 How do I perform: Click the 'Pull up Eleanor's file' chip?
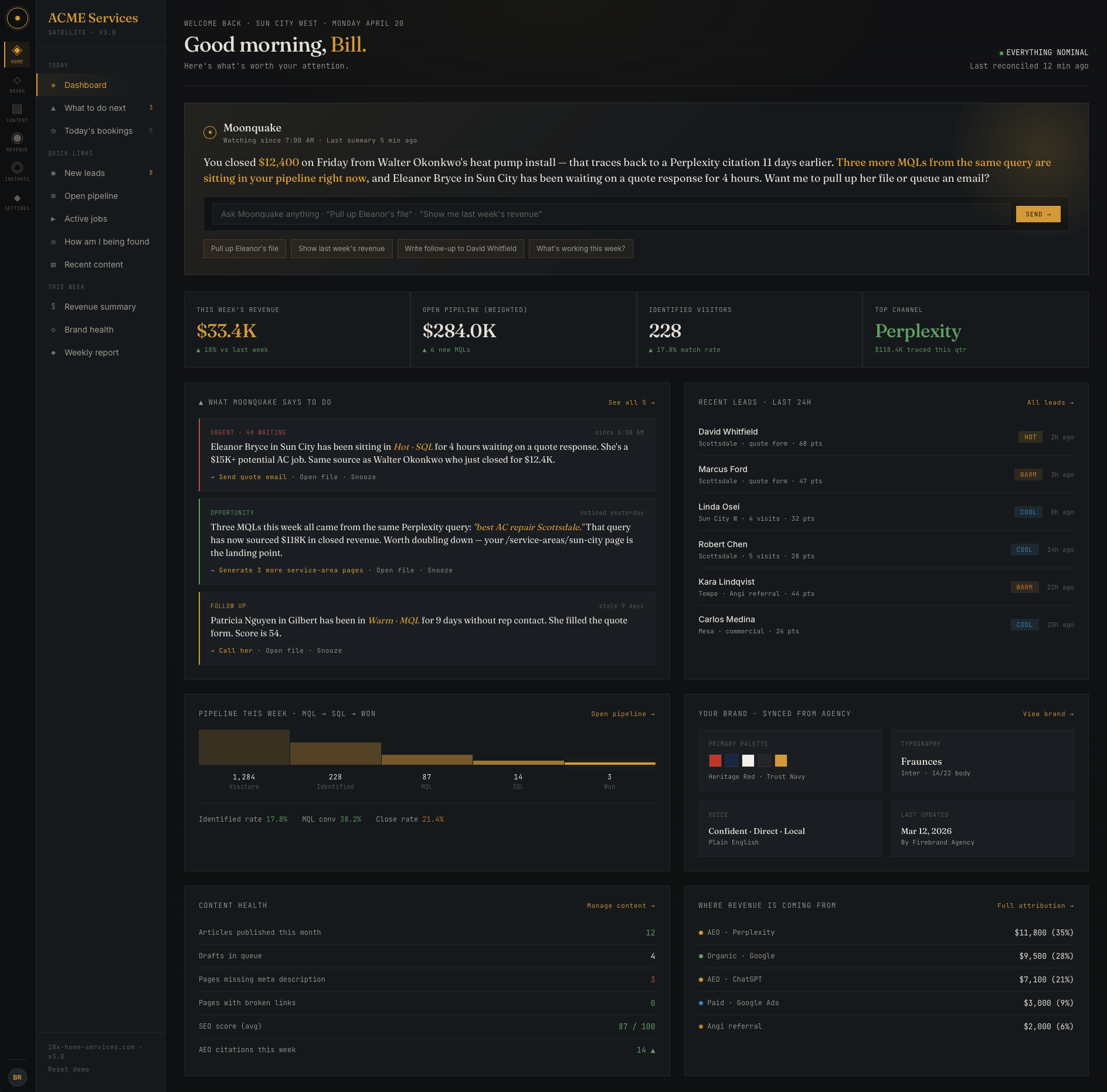(245, 249)
